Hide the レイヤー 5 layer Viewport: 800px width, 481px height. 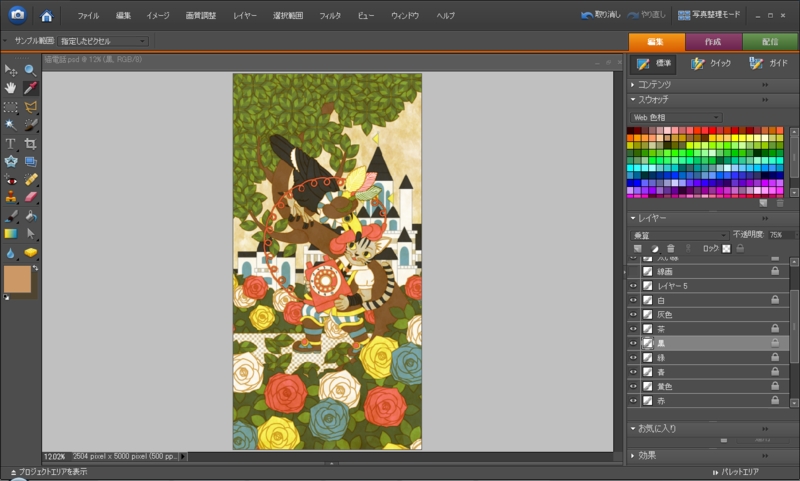pyautogui.click(x=633, y=286)
